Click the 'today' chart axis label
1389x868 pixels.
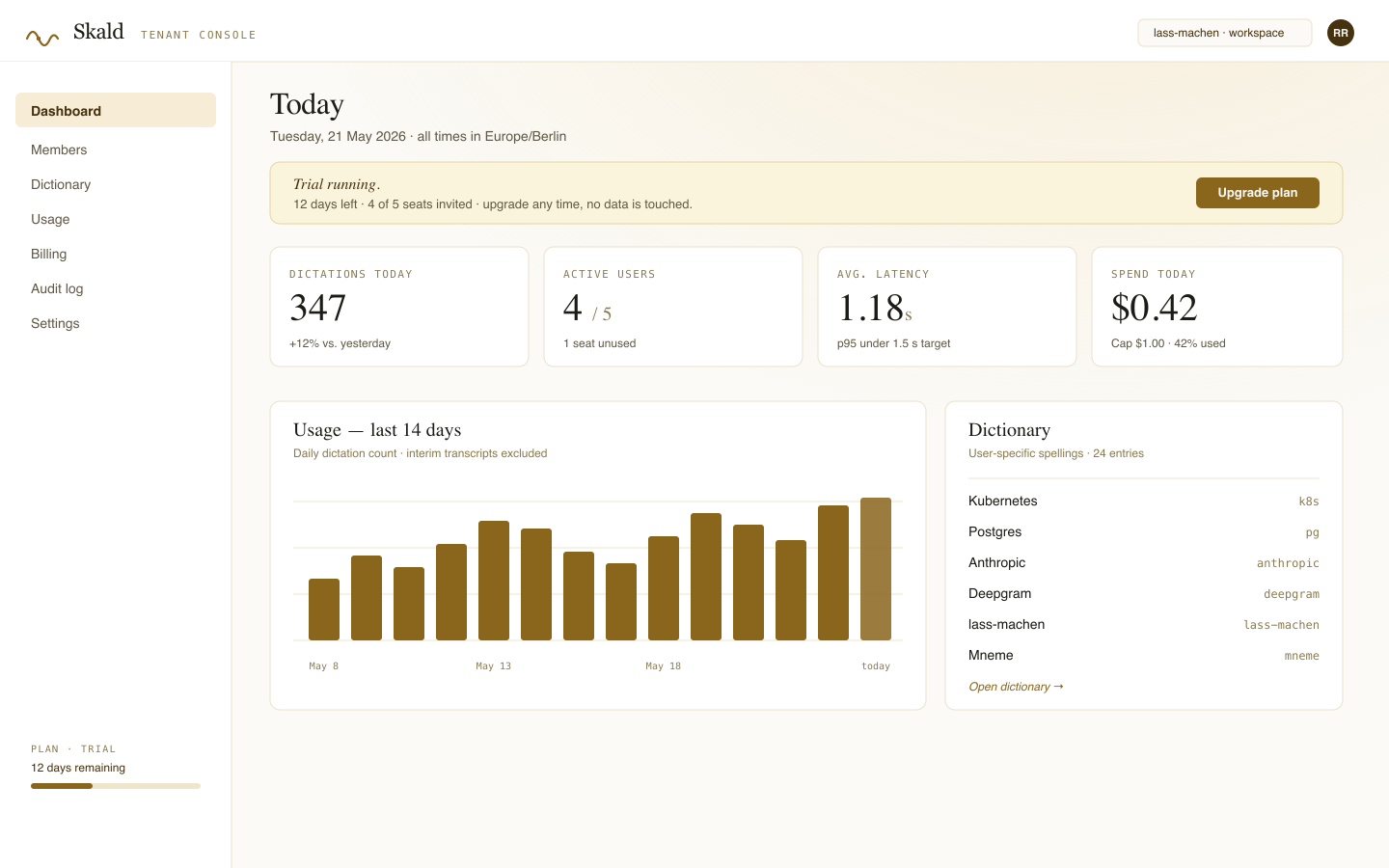(876, 666)
